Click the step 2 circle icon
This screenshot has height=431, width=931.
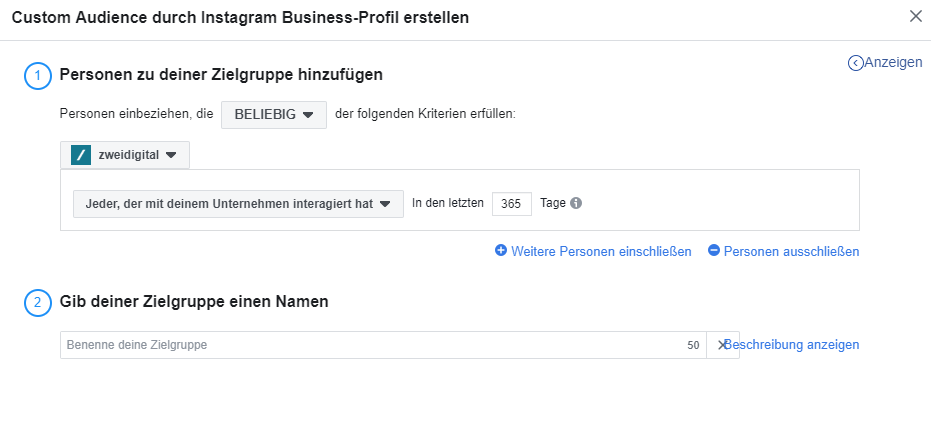click(x=37, y=303)
